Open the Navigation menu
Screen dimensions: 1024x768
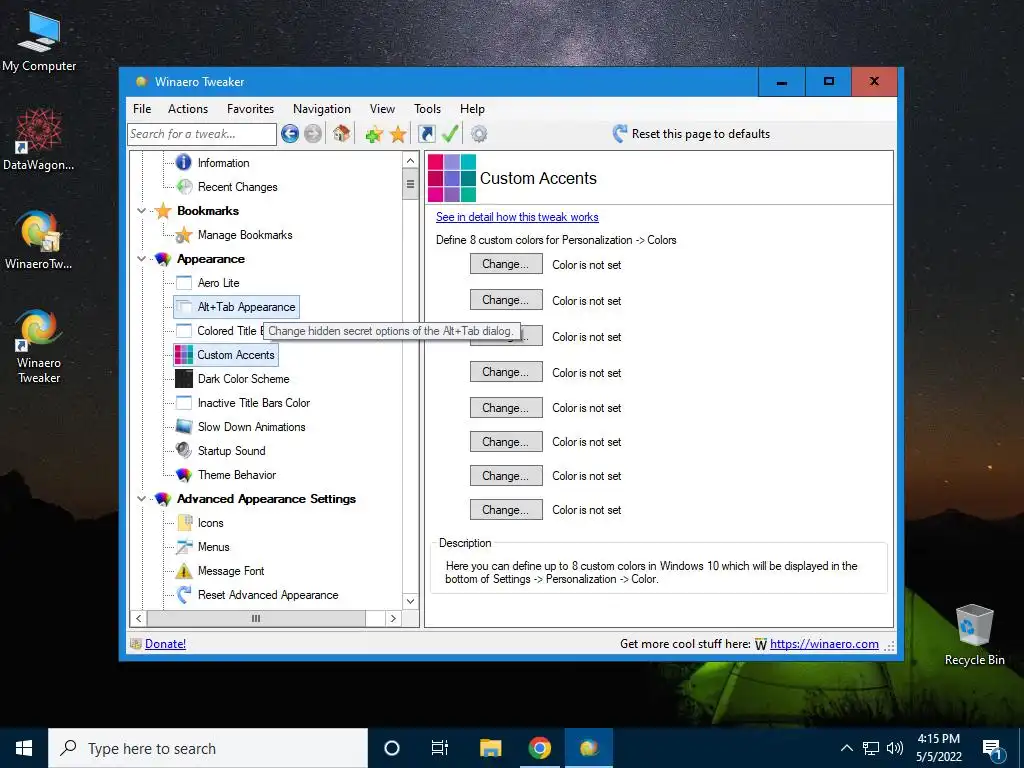pyautogui.click(x=322, y=109)
